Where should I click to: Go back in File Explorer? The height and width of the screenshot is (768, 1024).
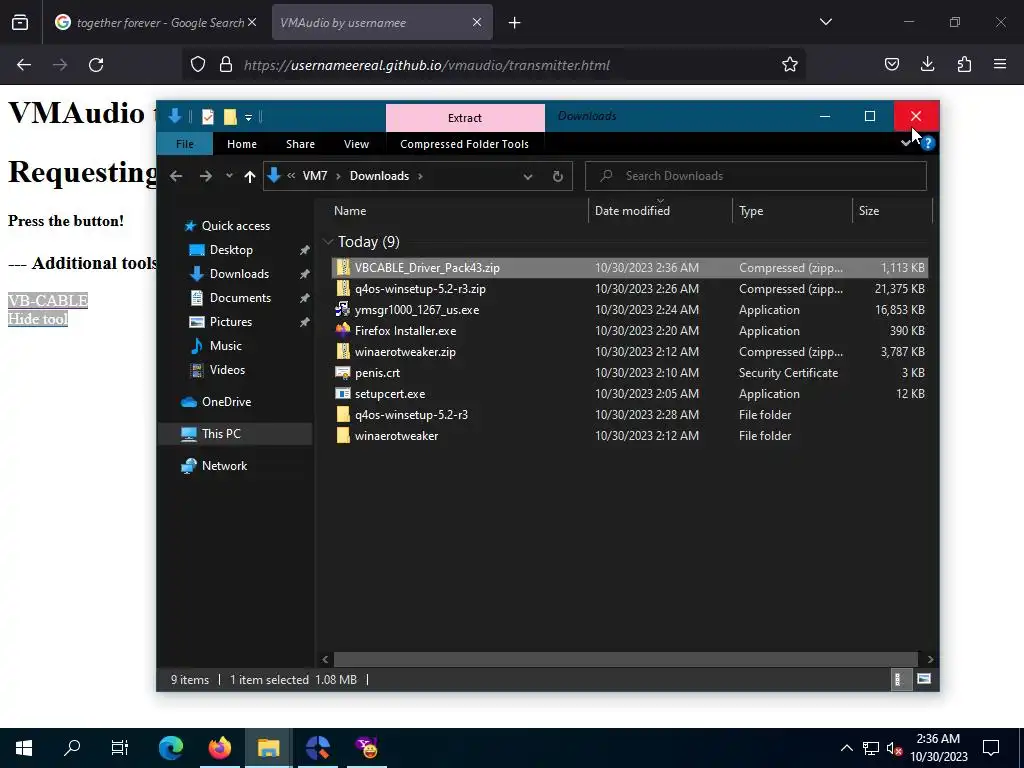click(x=176, y=176)
